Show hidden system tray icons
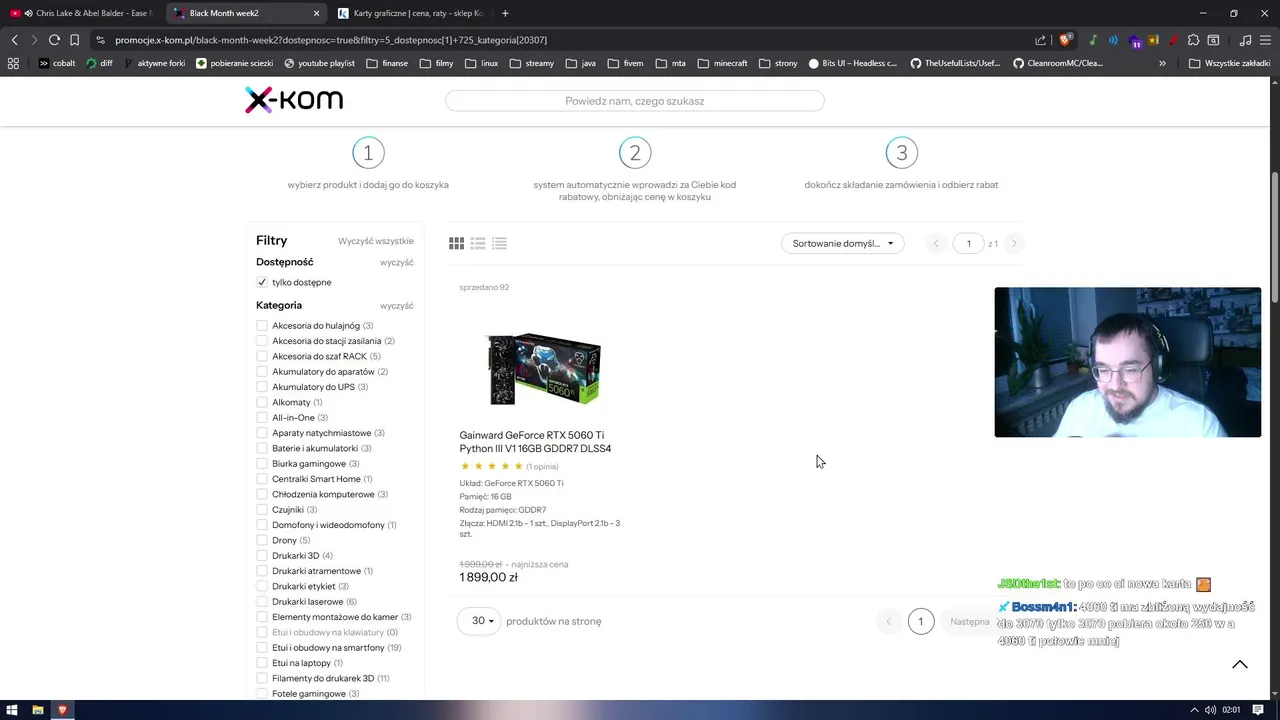1280x720 pixels. [x=1194, y=710]
